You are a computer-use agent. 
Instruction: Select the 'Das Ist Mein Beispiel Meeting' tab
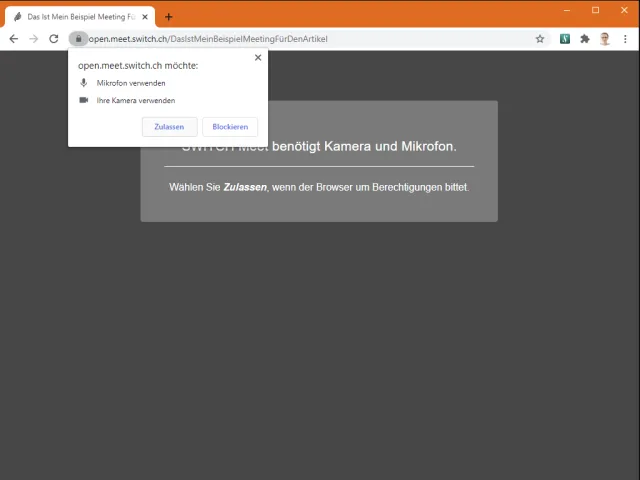(80, 17)
